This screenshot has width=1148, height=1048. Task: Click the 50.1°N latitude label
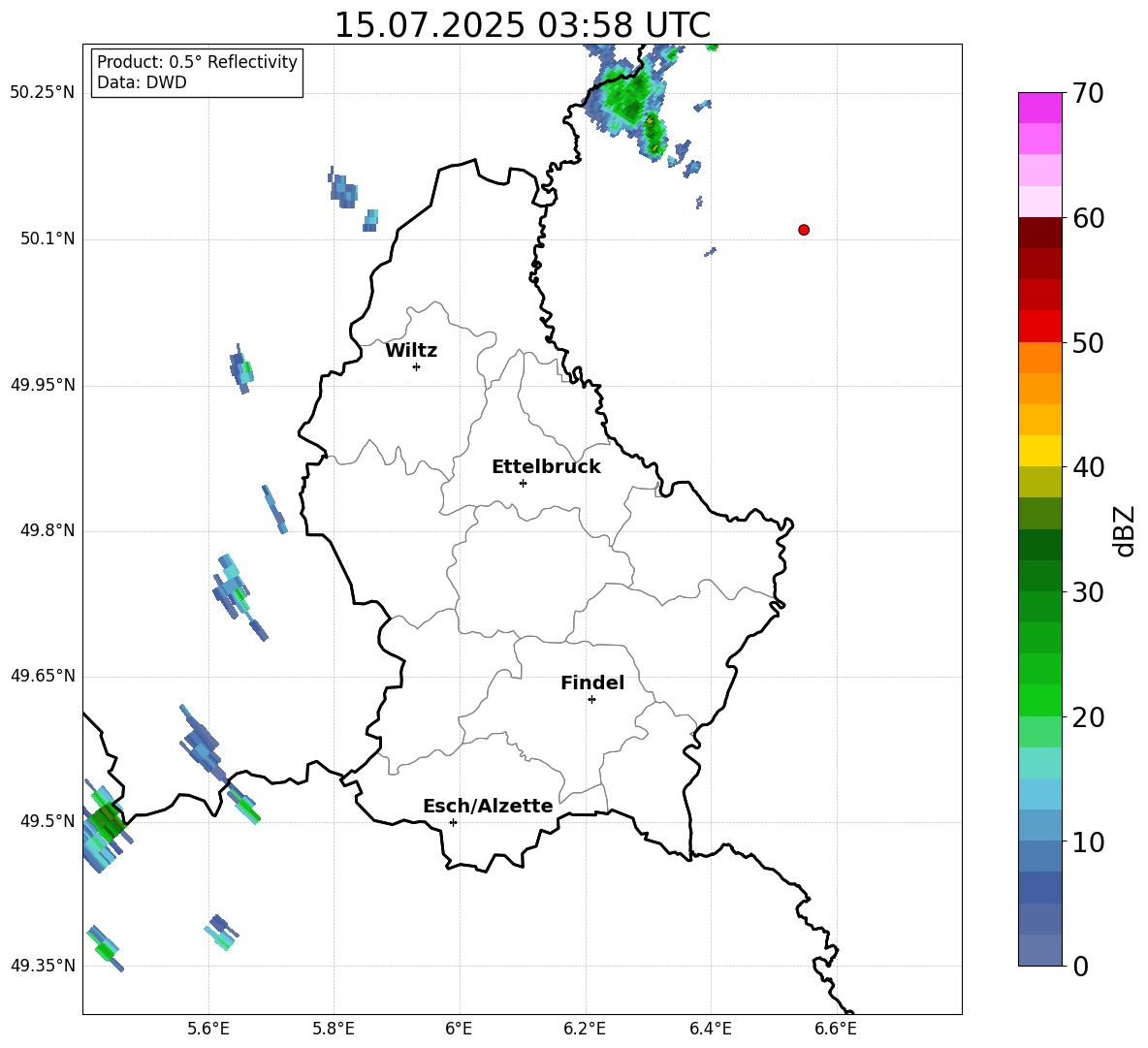pos(48,238)
